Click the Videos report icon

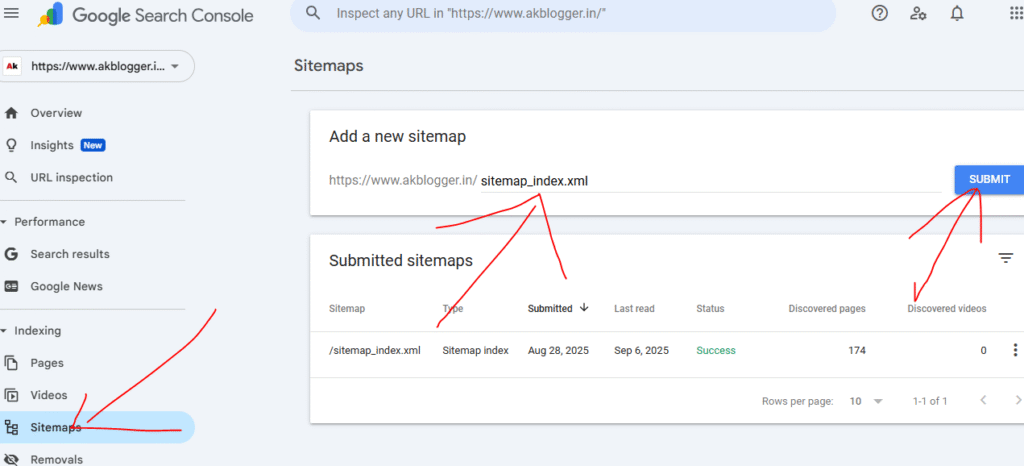coord(11,395)
